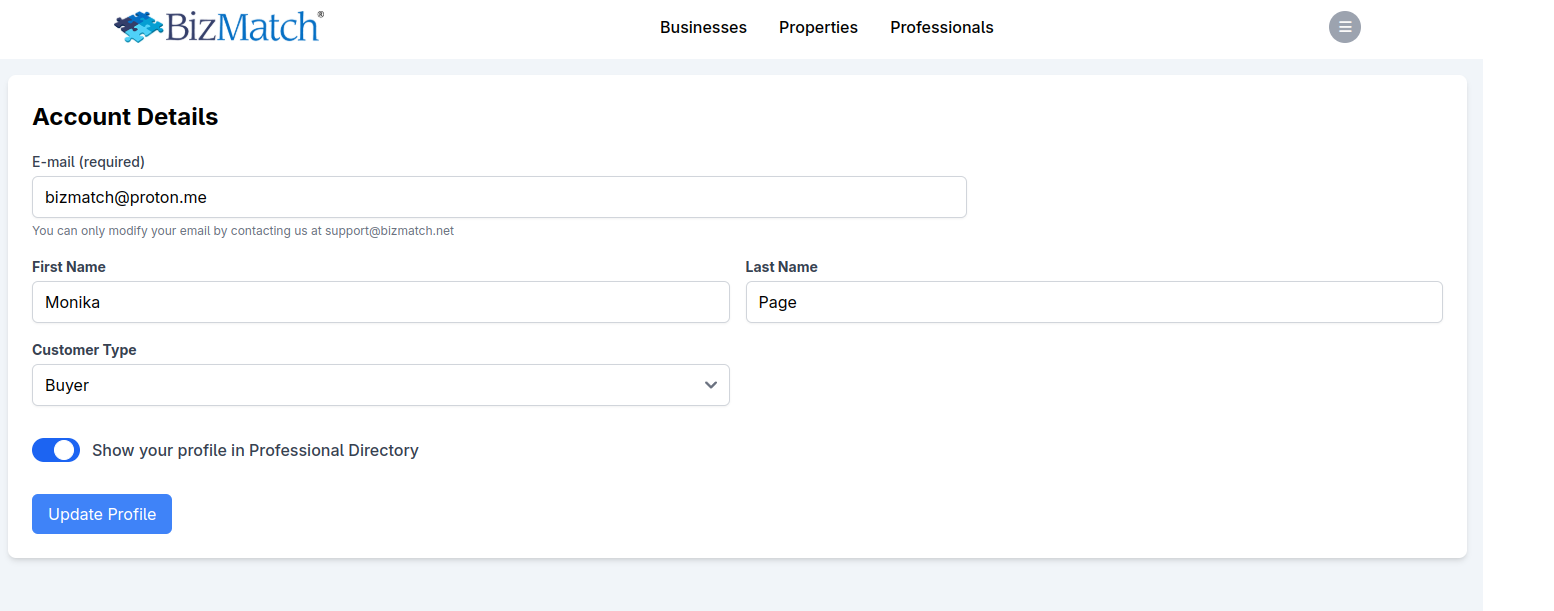
Task: Click the 'First Name' field label
Action: 68,267
